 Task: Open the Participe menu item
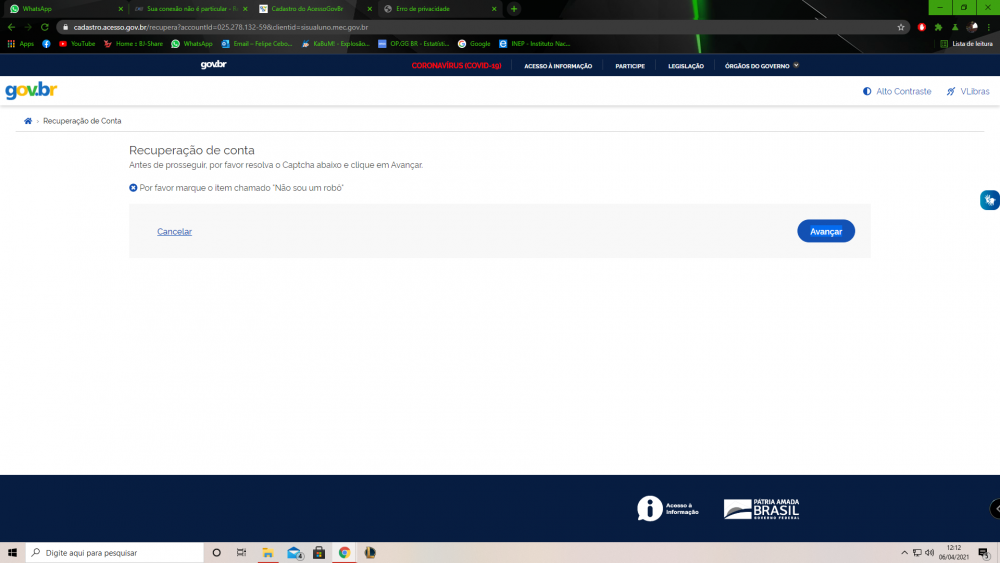pyautogui.click(x=629, y=66)
